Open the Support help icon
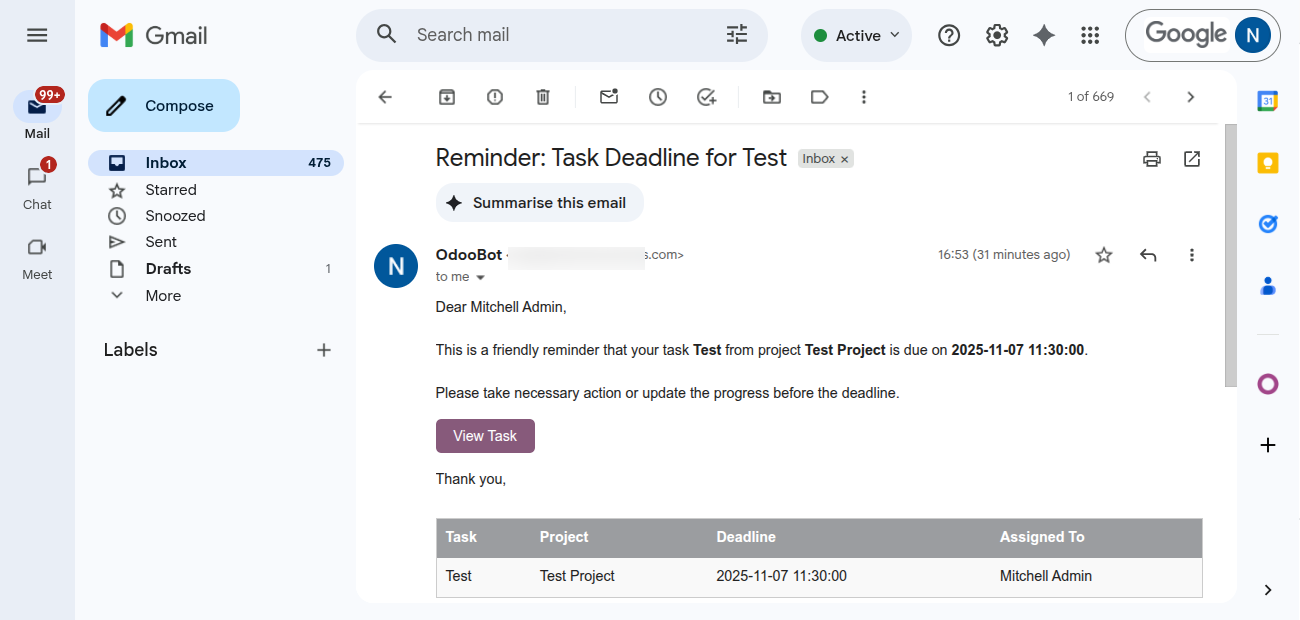Image resolution: width=1300 pixels, height=620 pixels. click(x=949, y=35)
